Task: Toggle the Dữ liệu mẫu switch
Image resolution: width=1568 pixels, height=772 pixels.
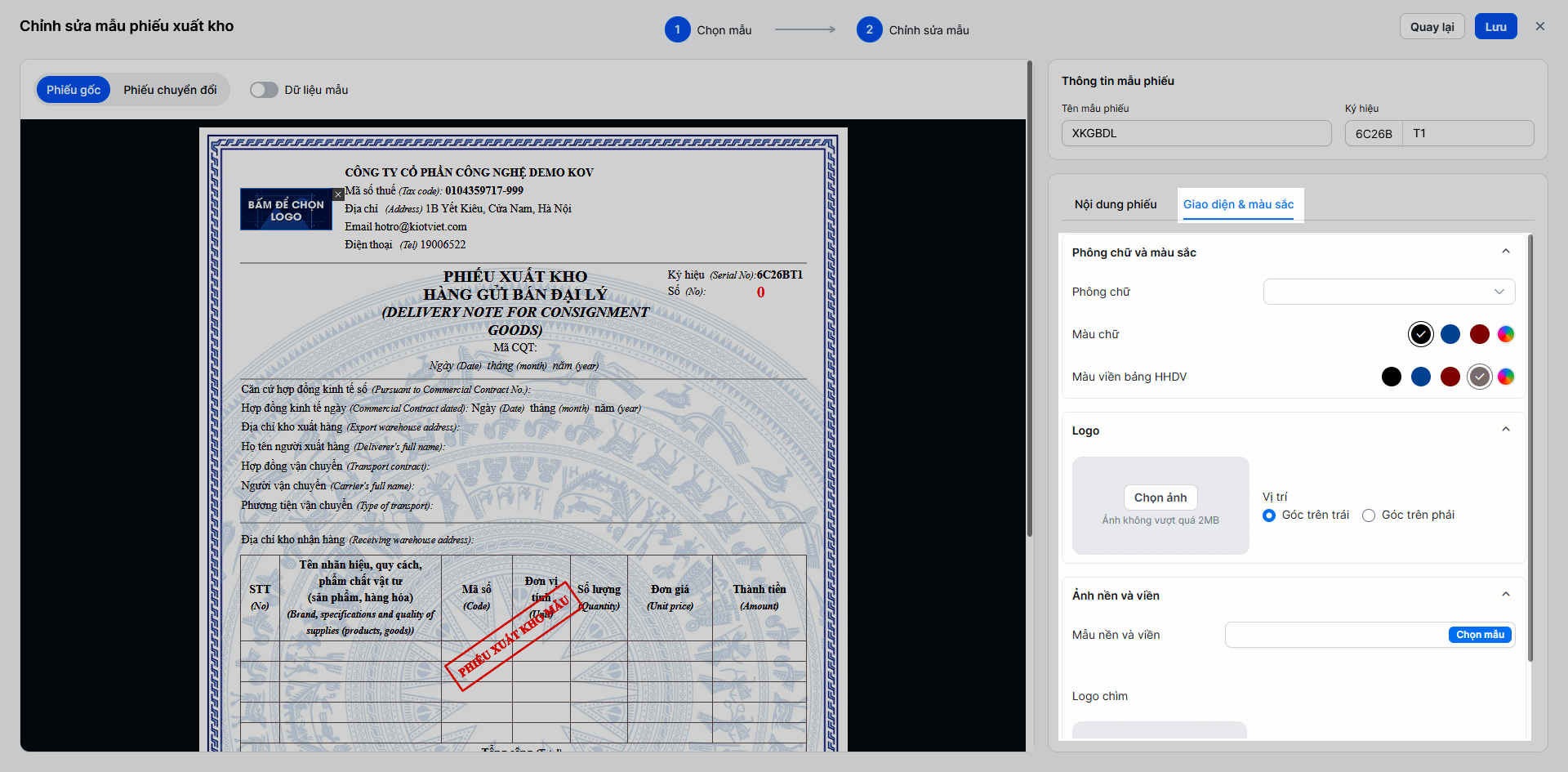Action: coord(264,90)
